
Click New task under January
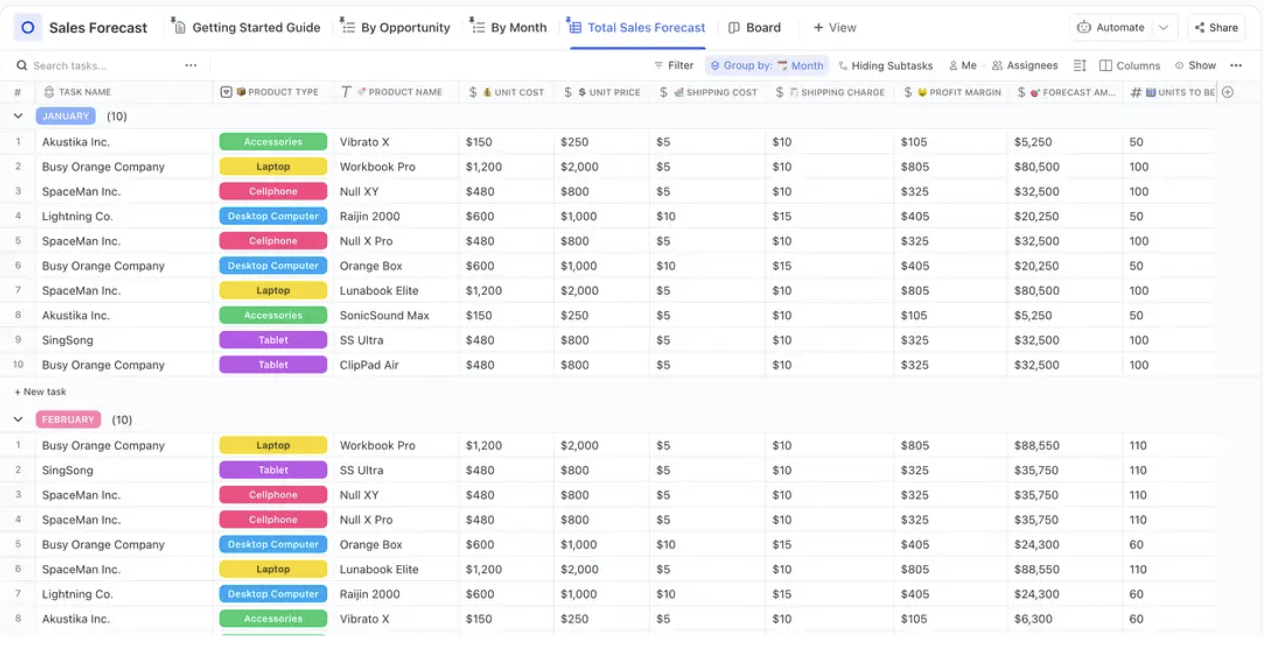tap(40, 392)
